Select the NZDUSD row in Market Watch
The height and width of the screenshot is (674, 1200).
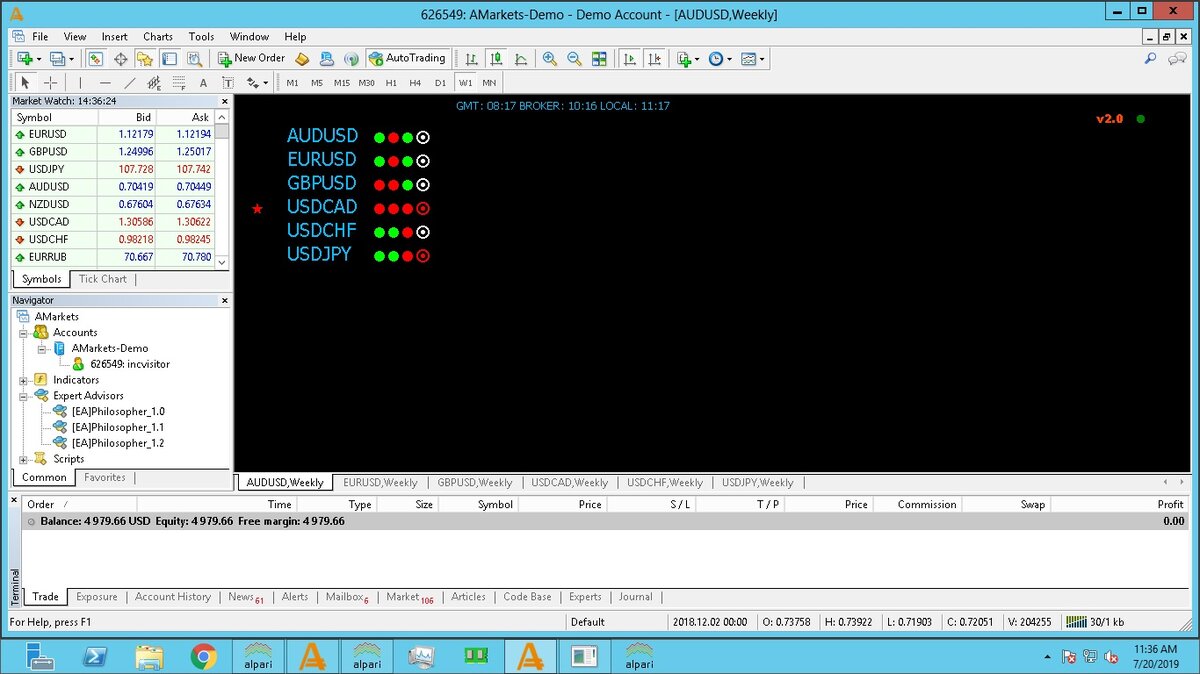113,204
